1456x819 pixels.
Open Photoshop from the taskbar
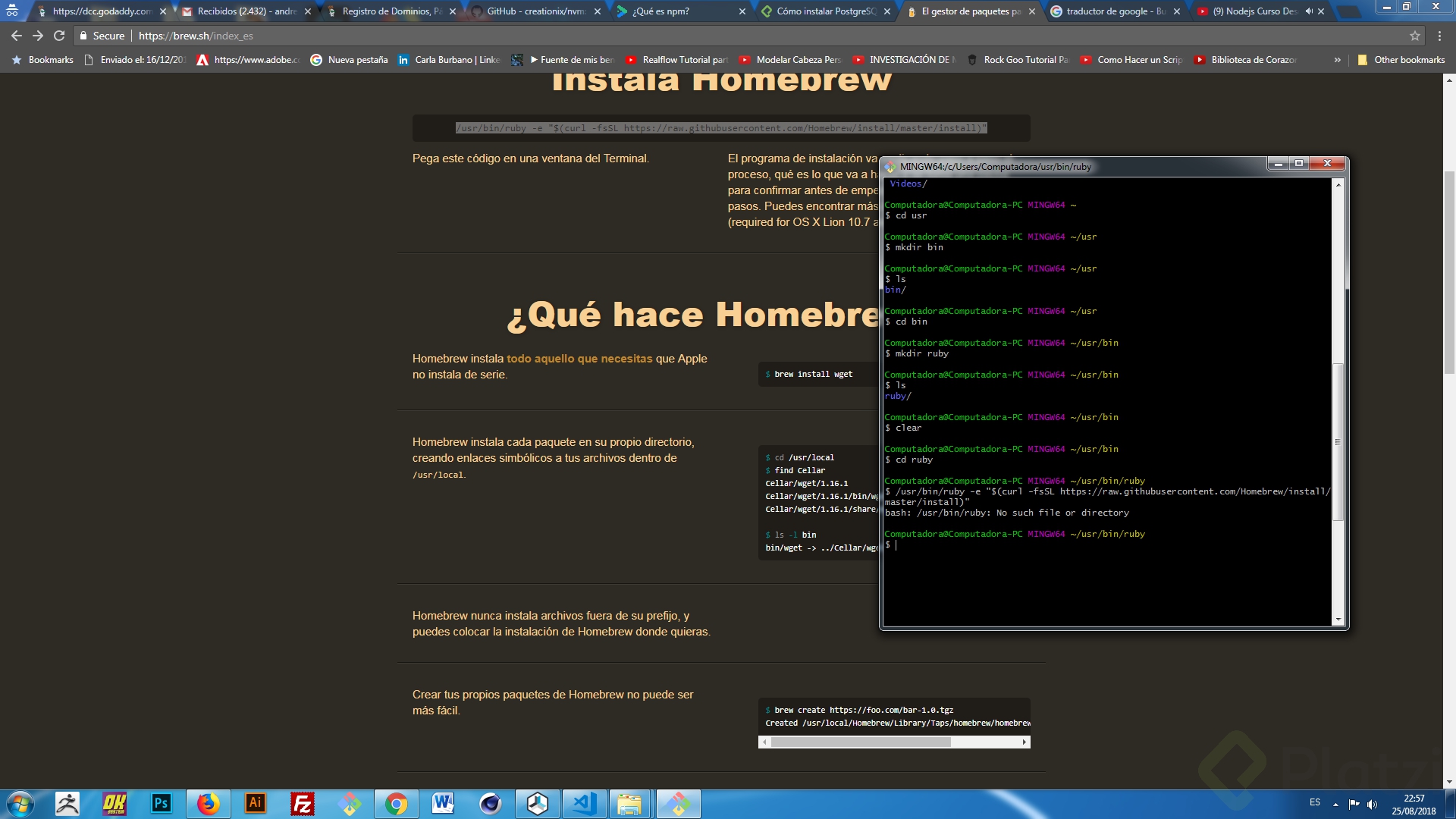coord(161,804)
